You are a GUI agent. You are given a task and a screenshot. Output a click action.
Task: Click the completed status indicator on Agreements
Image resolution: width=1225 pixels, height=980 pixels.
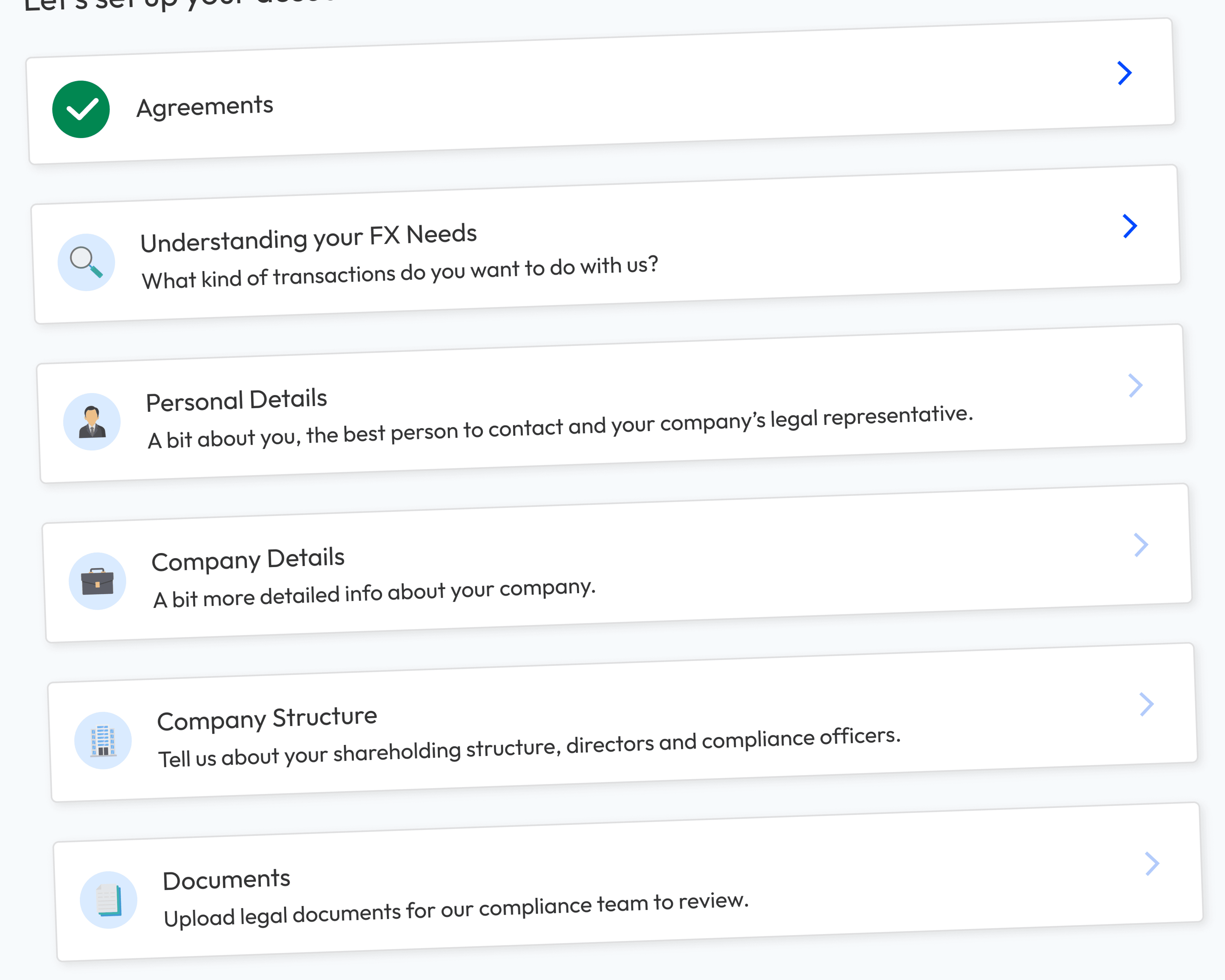pyautogui.click(x=81, y=108)
